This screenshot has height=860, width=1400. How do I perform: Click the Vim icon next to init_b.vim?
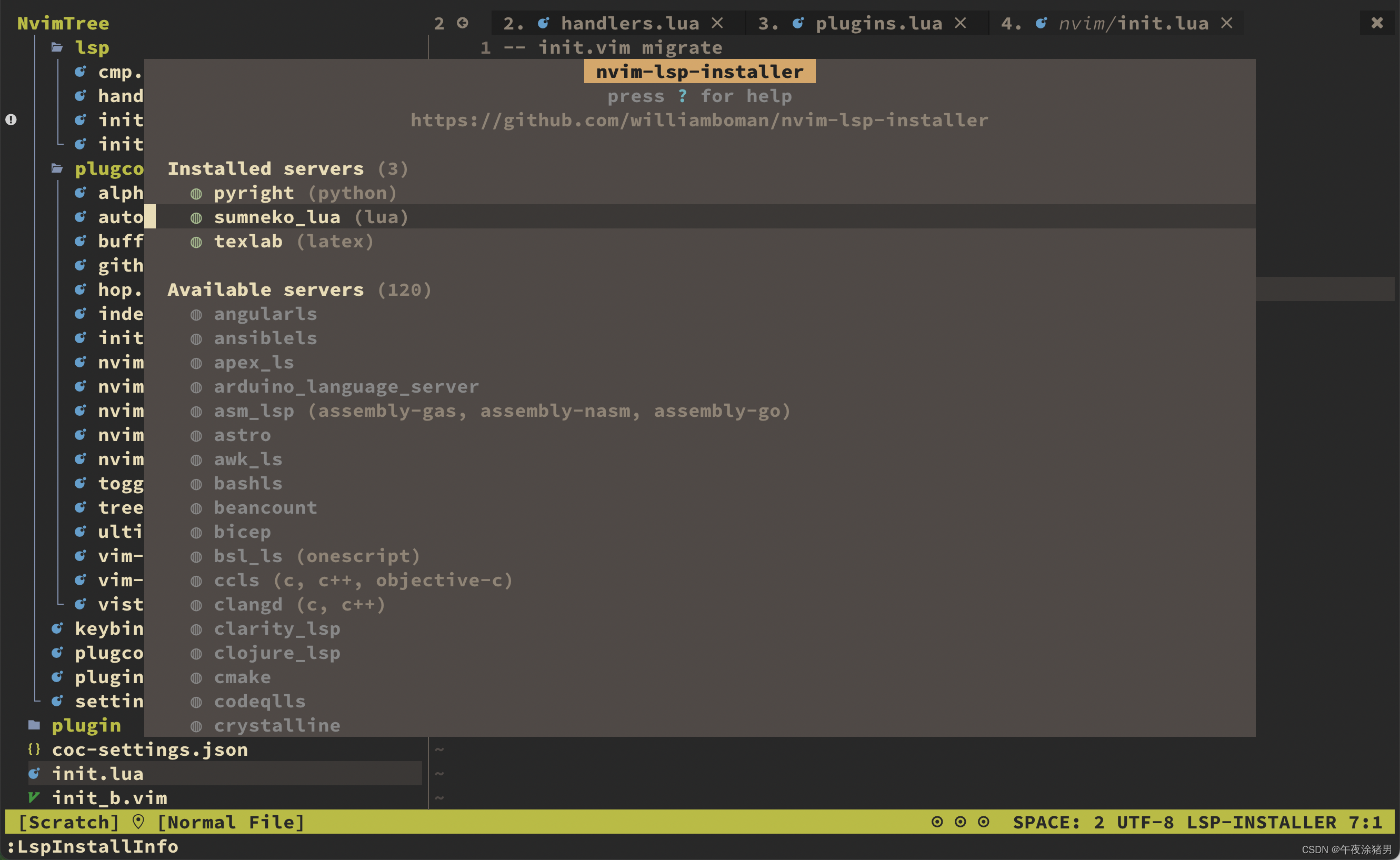point(34,797)
